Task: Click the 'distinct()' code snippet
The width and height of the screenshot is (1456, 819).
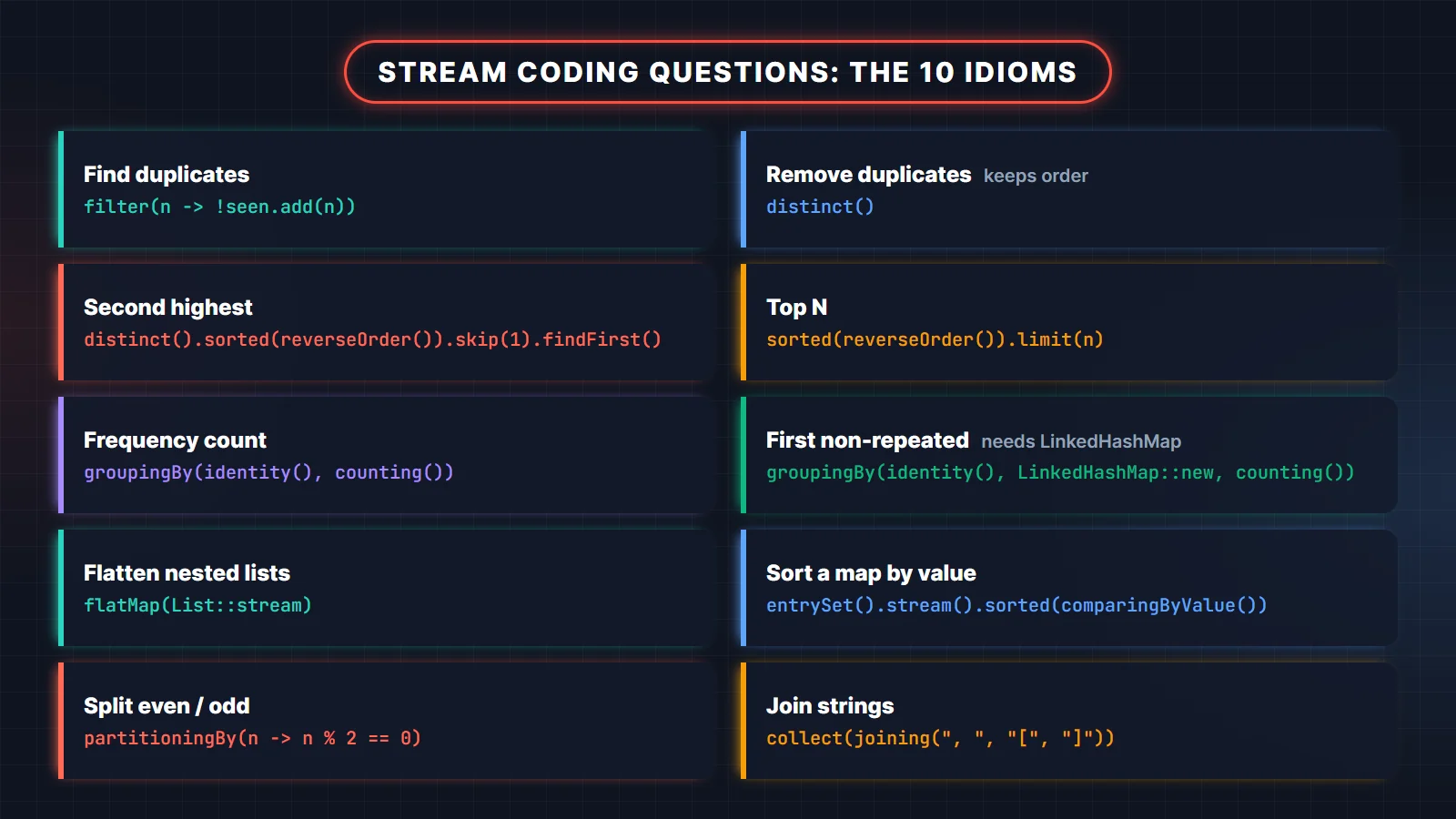Action: pyautogui.click(x=820, y=207)
